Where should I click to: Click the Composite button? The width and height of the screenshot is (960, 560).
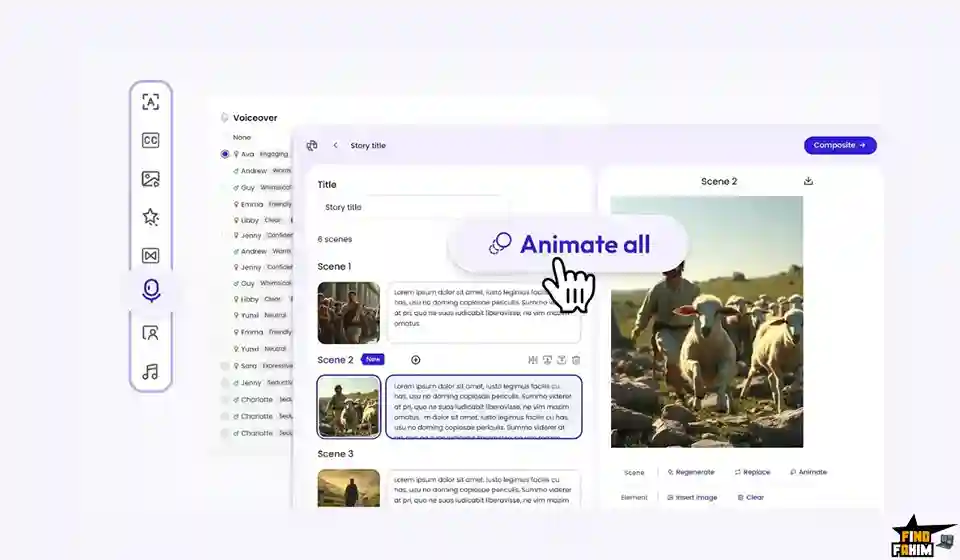tap(840, 146)
